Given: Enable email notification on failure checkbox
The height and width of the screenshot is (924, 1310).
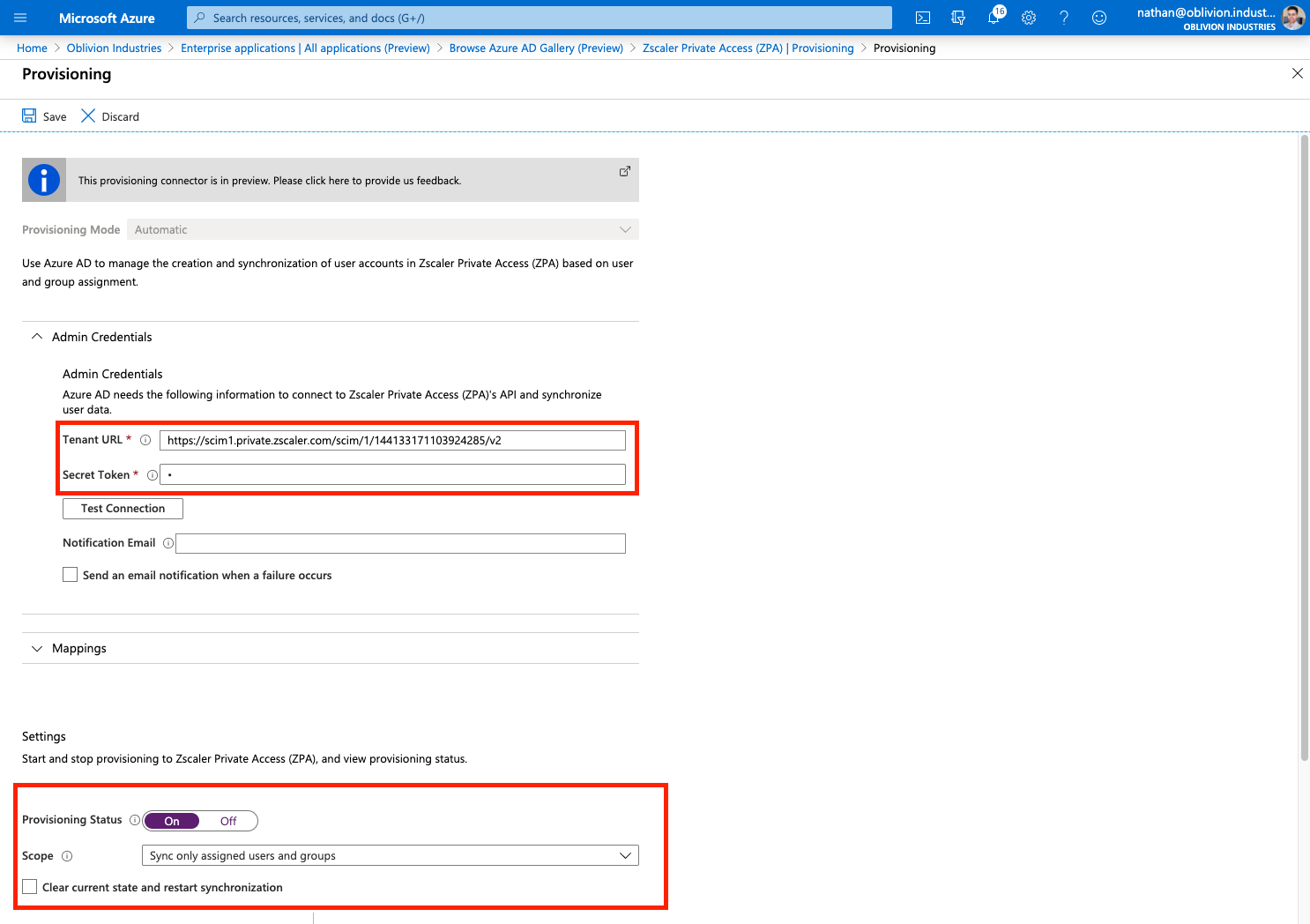Looking at the screenshot, I should point(71,575).
